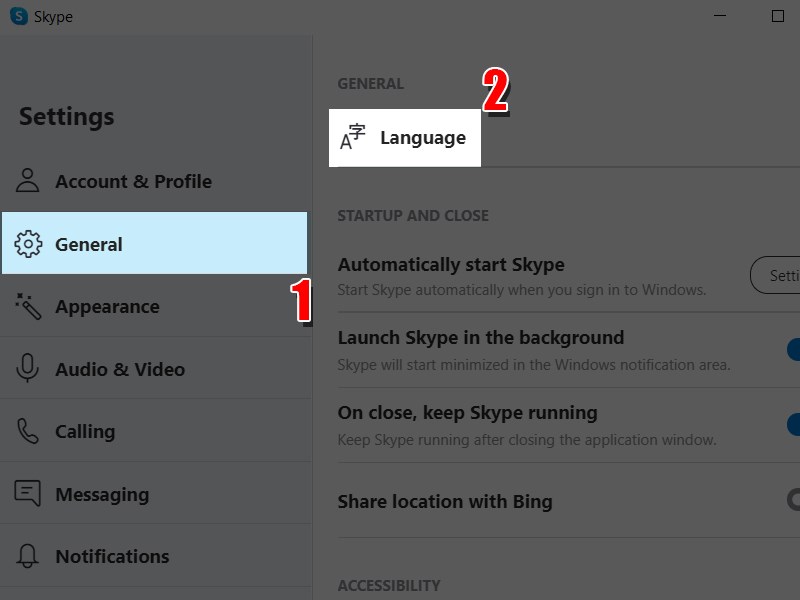This screenshot has width=800, height=600.
Task: Select the Messaging settings tab
Action: click(x=102, y=495)
